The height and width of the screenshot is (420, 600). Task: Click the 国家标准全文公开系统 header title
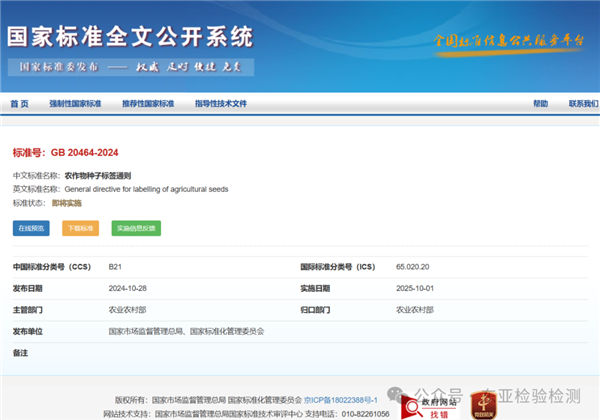(130, 37)
